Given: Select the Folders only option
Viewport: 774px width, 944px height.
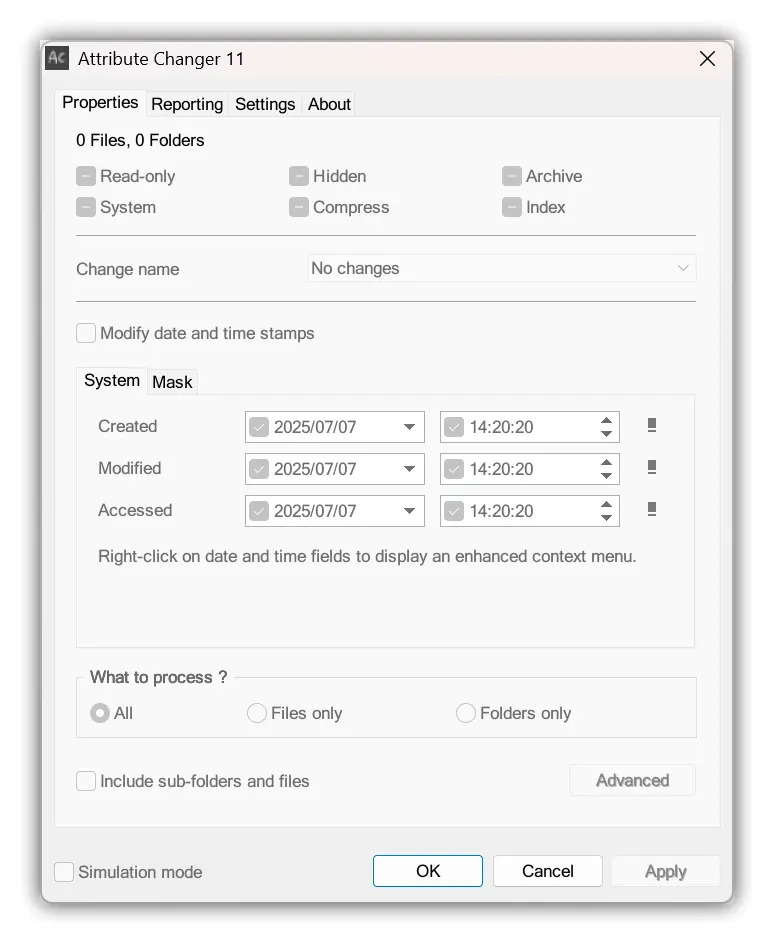Looking at the screenshot, I should click(x=466, y=713).
